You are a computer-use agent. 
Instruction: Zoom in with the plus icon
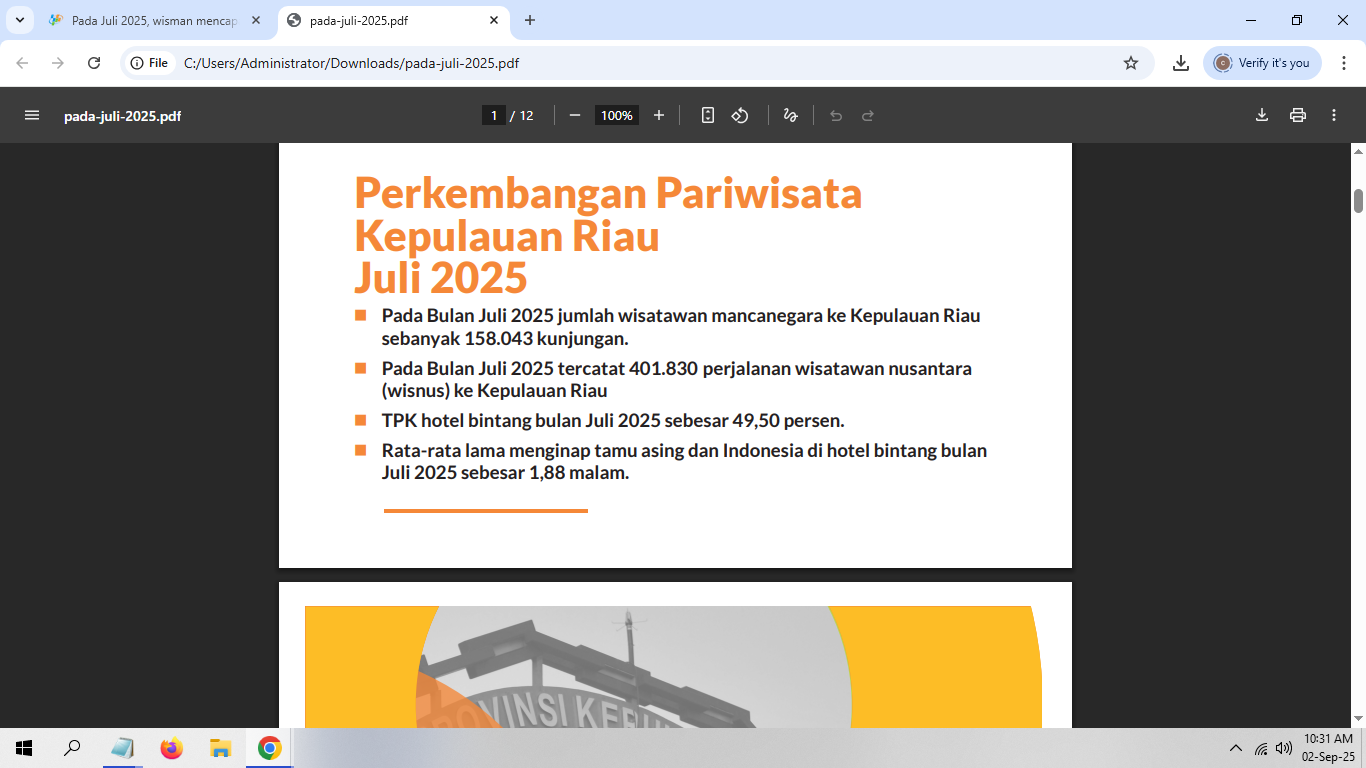click(x=659, y=115)
